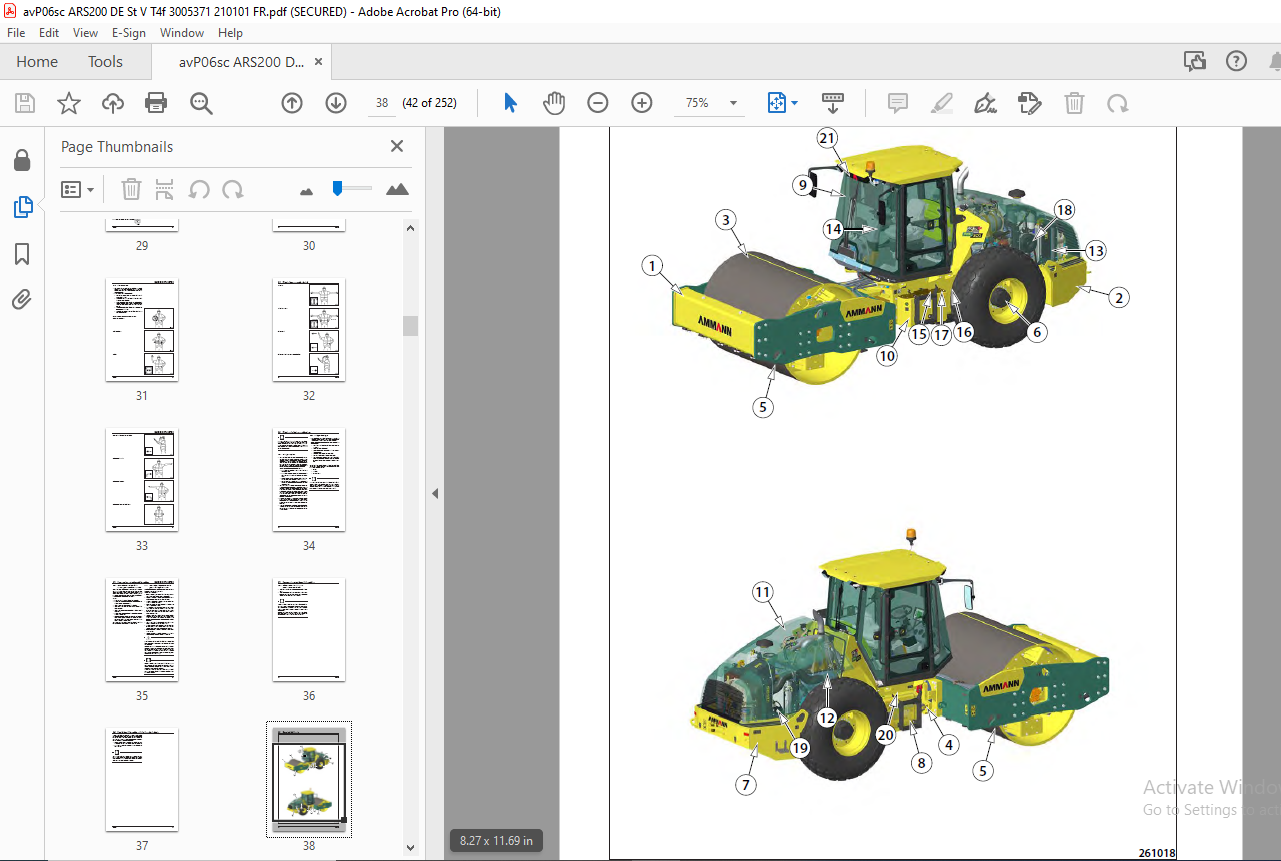The image size is (1281, 861).
Task: Open the File menu
Action: pyautogui.click(x=16, y=33)
